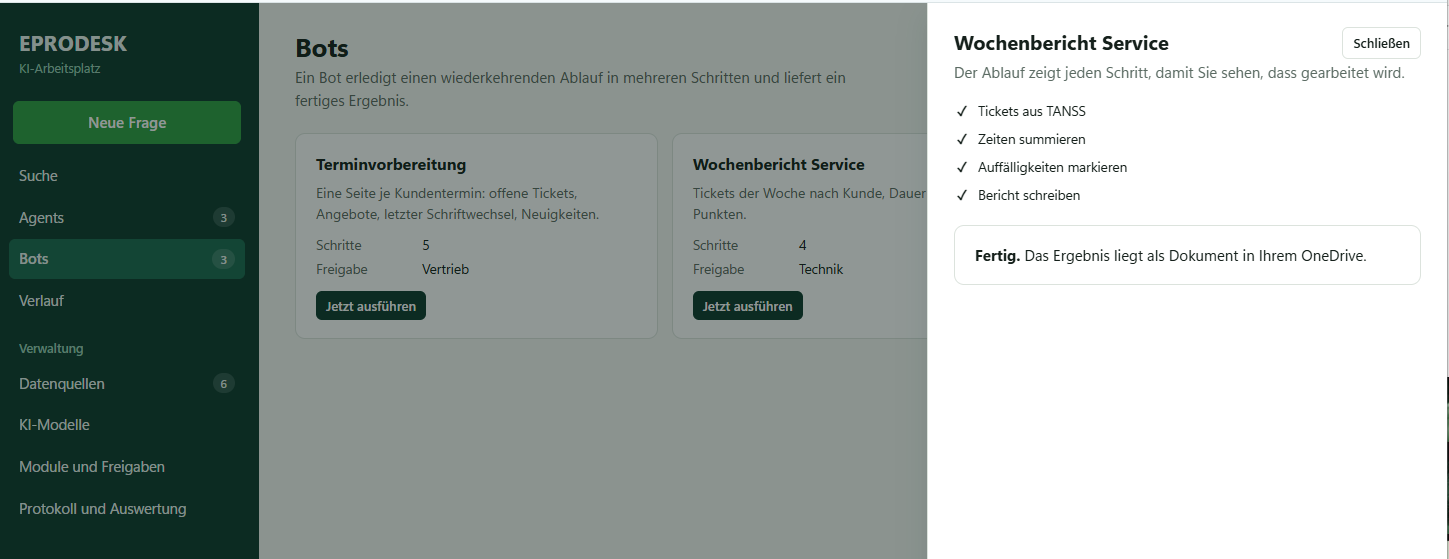Open Protokoll und Auswertung
The height and width of the screenshot is (559, 1449).
tap(127, 509)
